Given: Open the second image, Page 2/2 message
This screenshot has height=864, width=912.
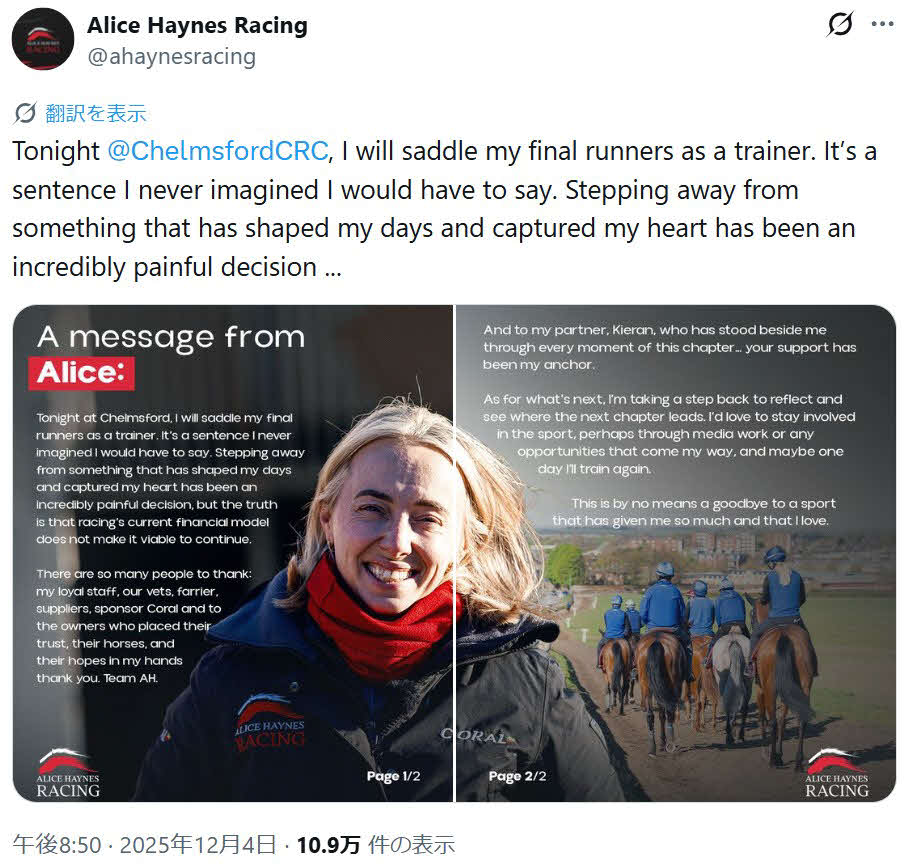Looking at the screenshot, I should point(676,553).
